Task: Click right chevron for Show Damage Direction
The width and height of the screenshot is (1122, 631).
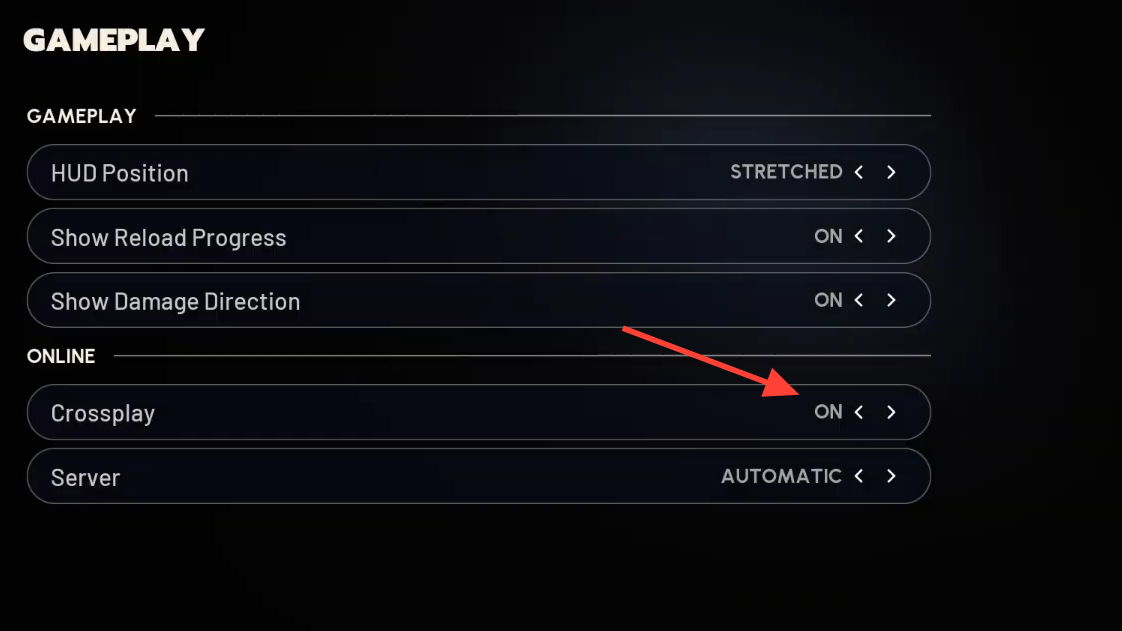Action: tap(891, 300)
